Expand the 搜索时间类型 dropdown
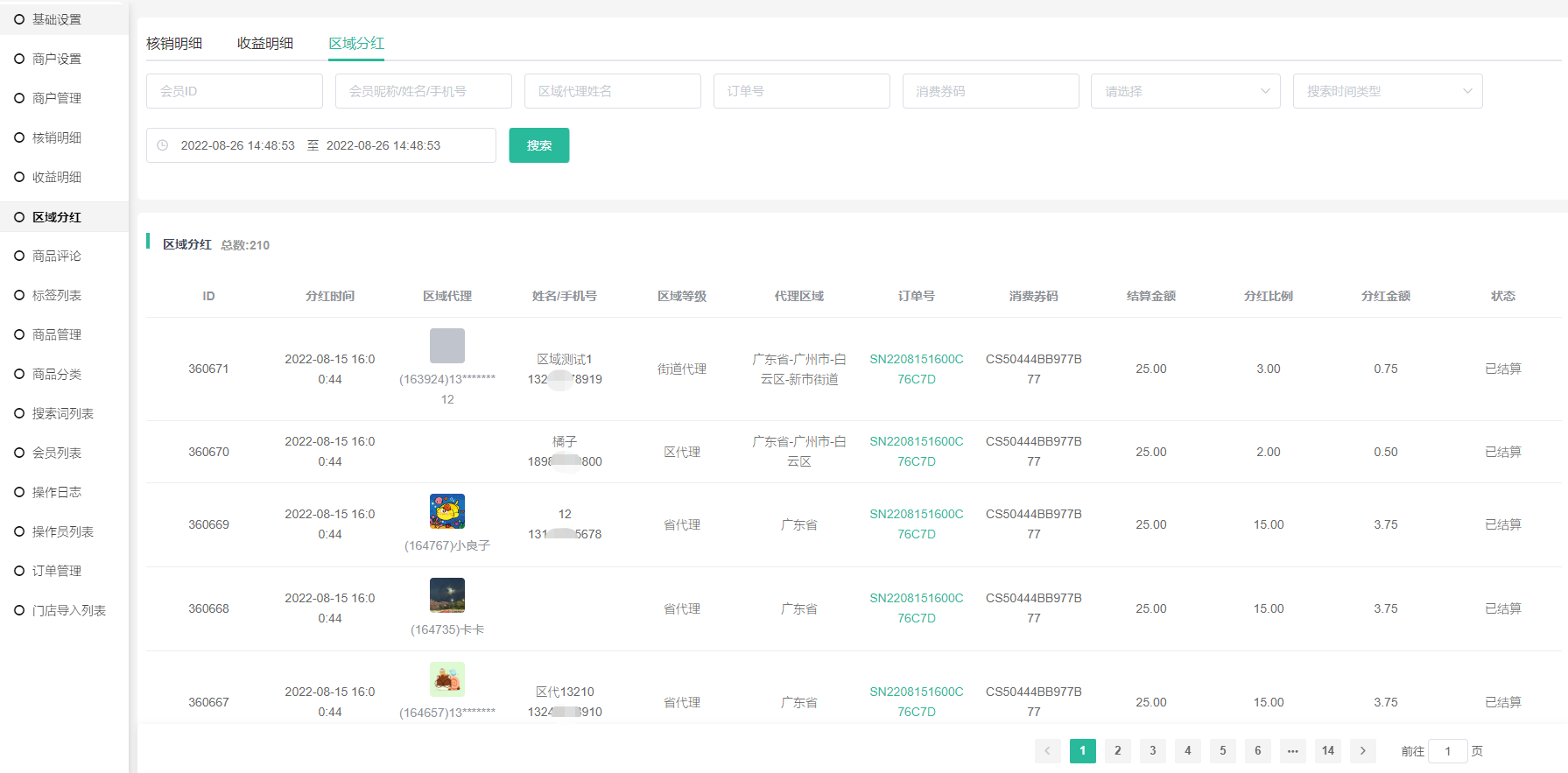This screenshot has height=773, width=1568. [x=1387, y=91]
